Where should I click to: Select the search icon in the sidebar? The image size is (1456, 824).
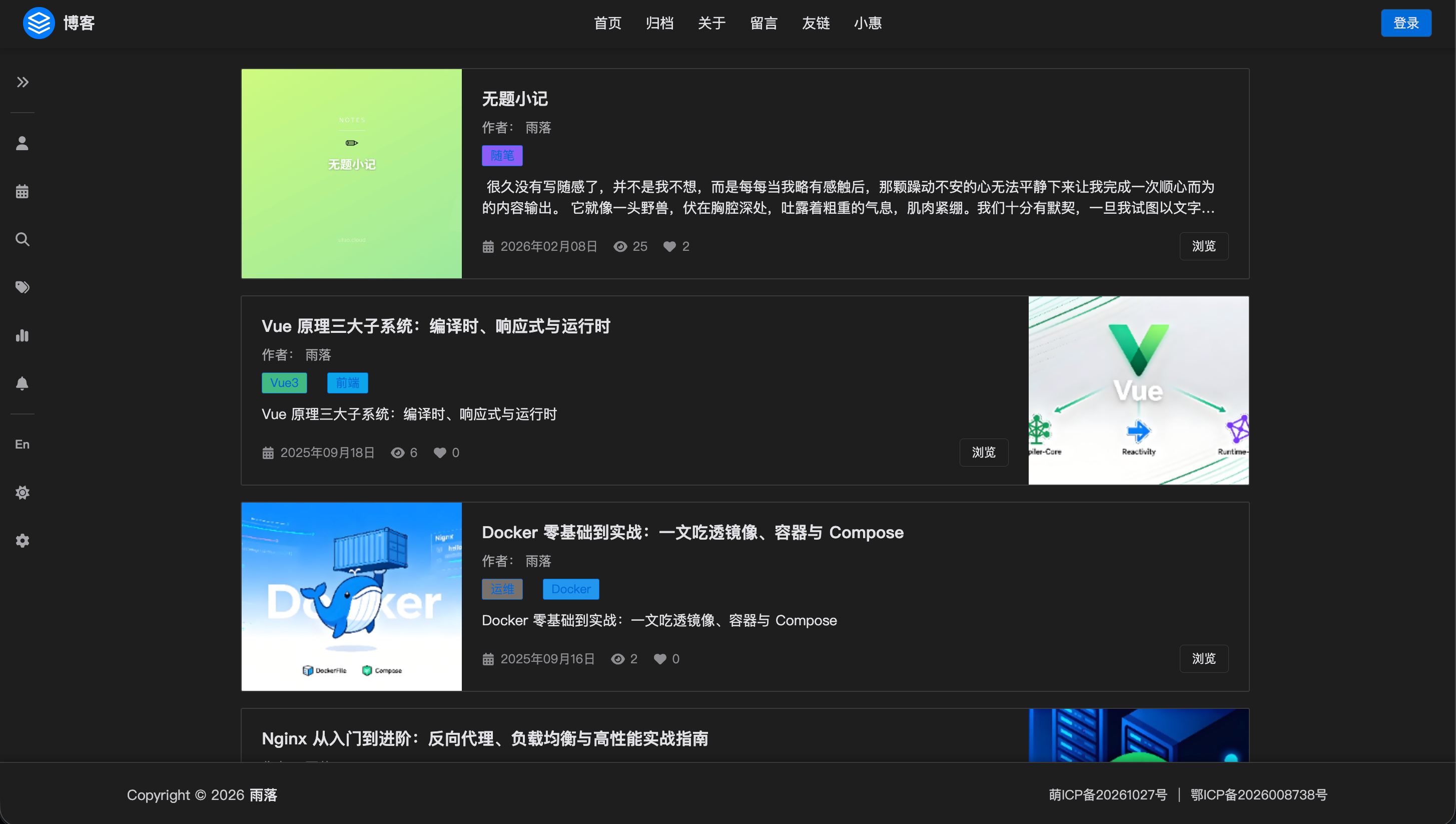coord(23,239)
